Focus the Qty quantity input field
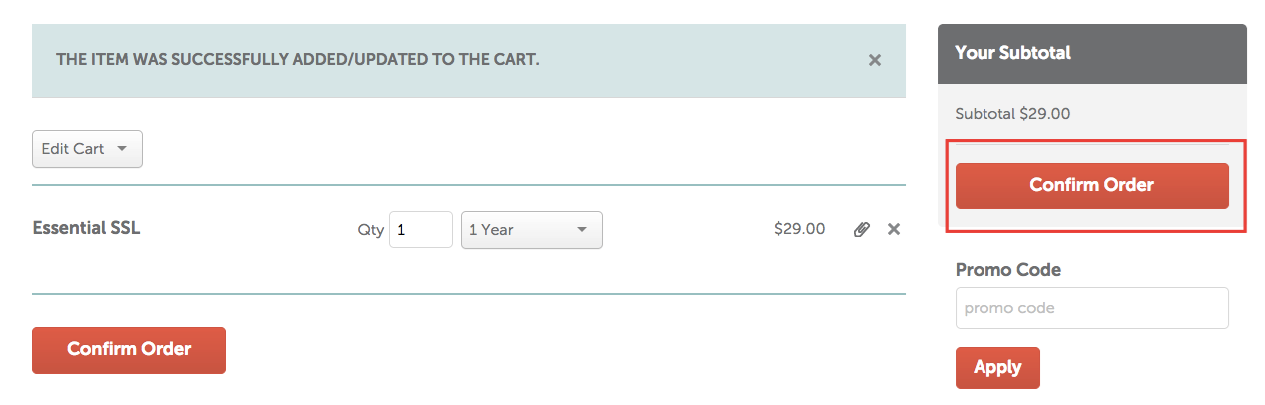Screen dimensions: 1265x405 (x=420, y=230)
